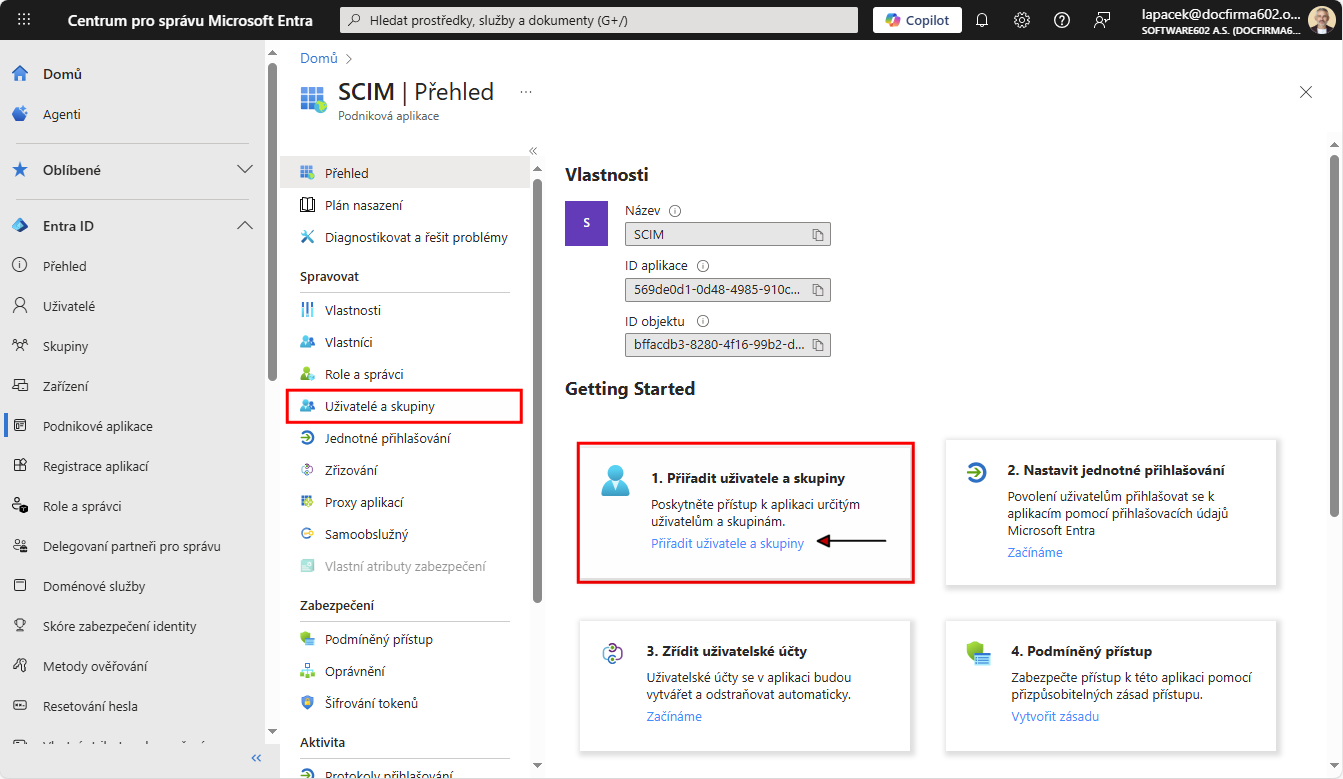Click the Metody ověřování icon

coord(20,666)
